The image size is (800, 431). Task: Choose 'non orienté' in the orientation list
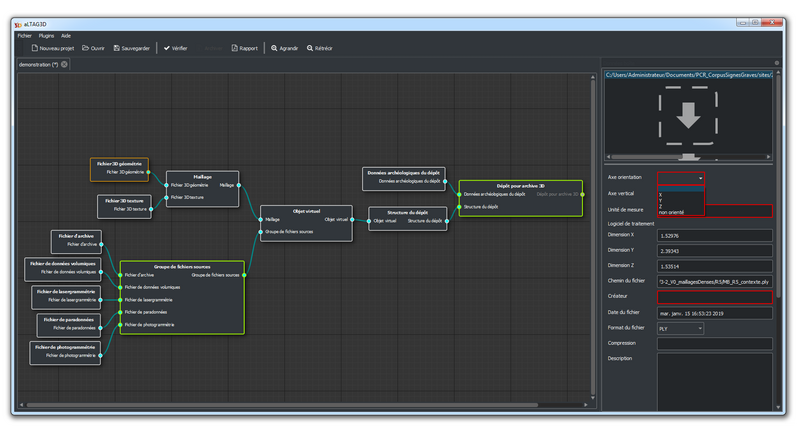point(672,212)
